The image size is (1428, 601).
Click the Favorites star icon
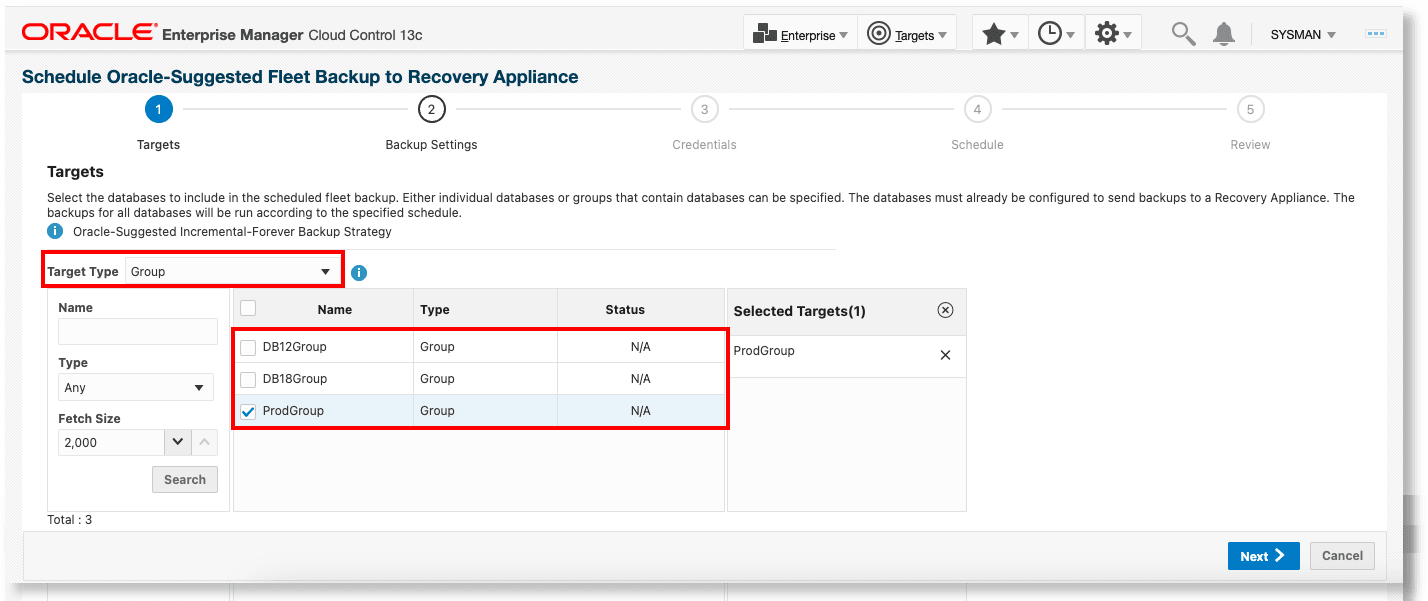coord(996,32)
